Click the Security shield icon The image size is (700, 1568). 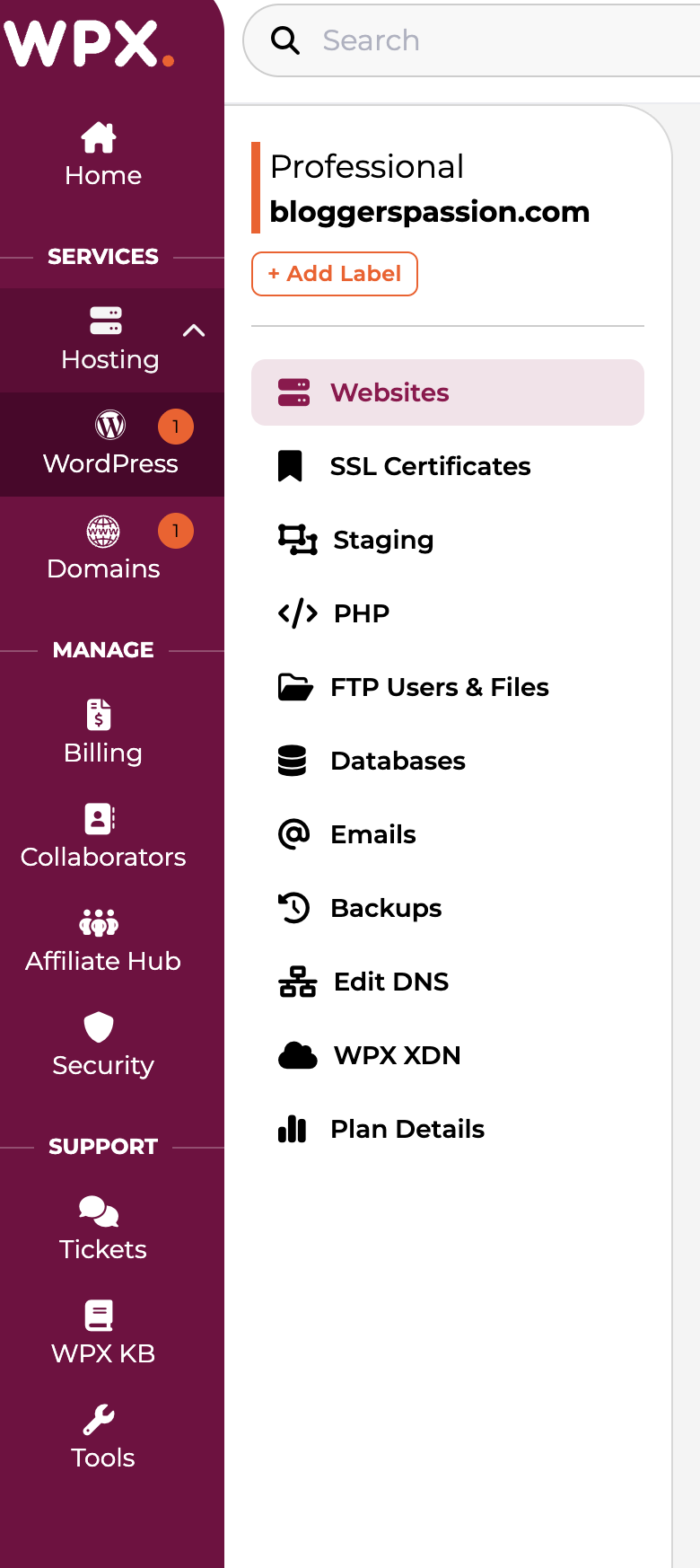[98, 1027]
